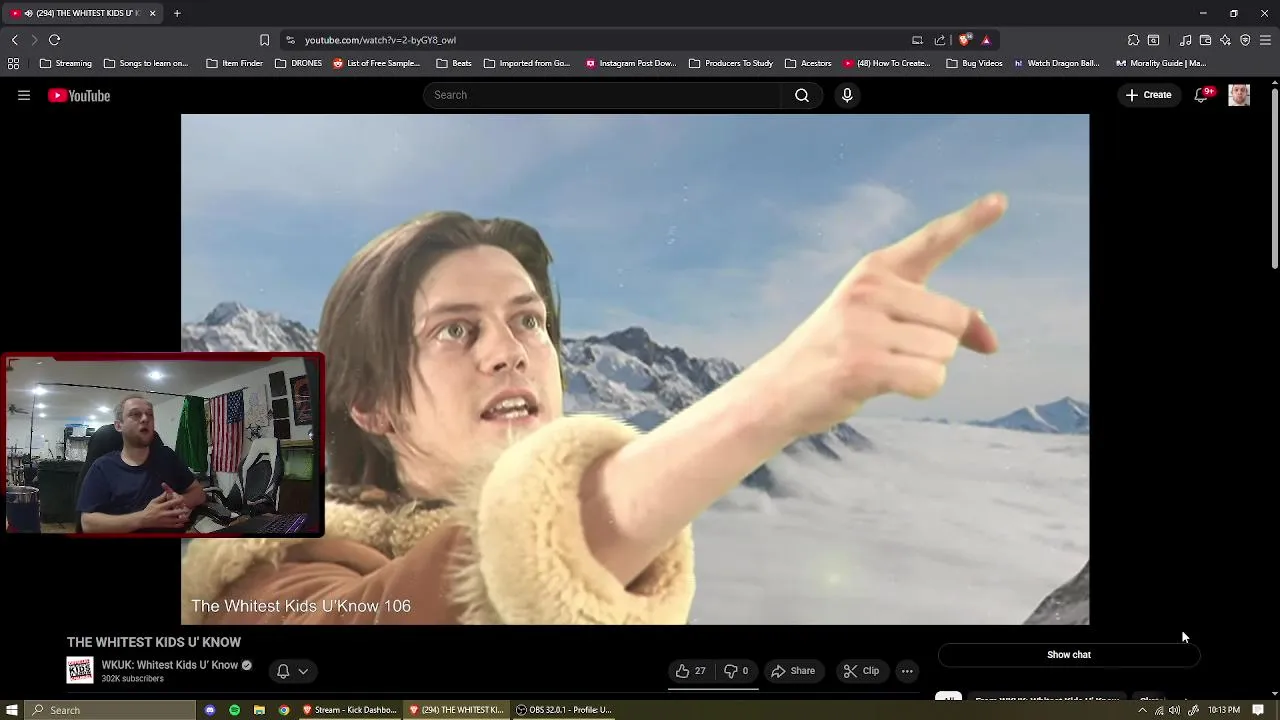Open Chrome from the taskbar
Image resolution: width=1280 pixels, height=720 pixels.
[284, 710]
